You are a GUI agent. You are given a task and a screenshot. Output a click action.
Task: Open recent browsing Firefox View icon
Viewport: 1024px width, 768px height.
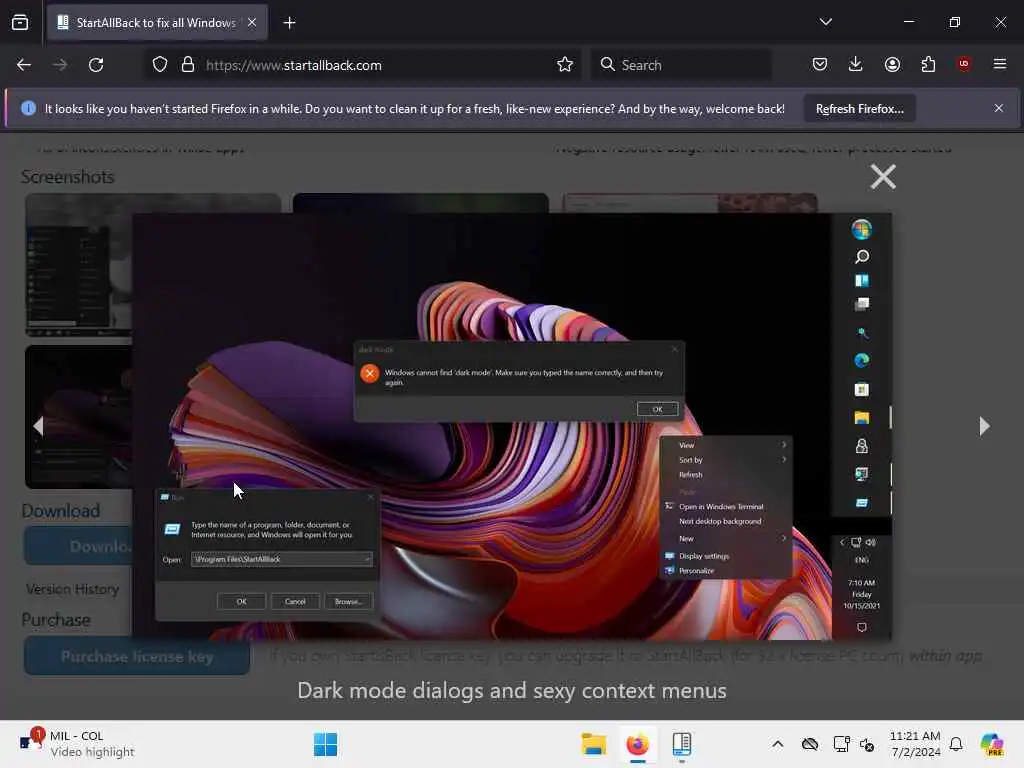[x=20, y=22]
